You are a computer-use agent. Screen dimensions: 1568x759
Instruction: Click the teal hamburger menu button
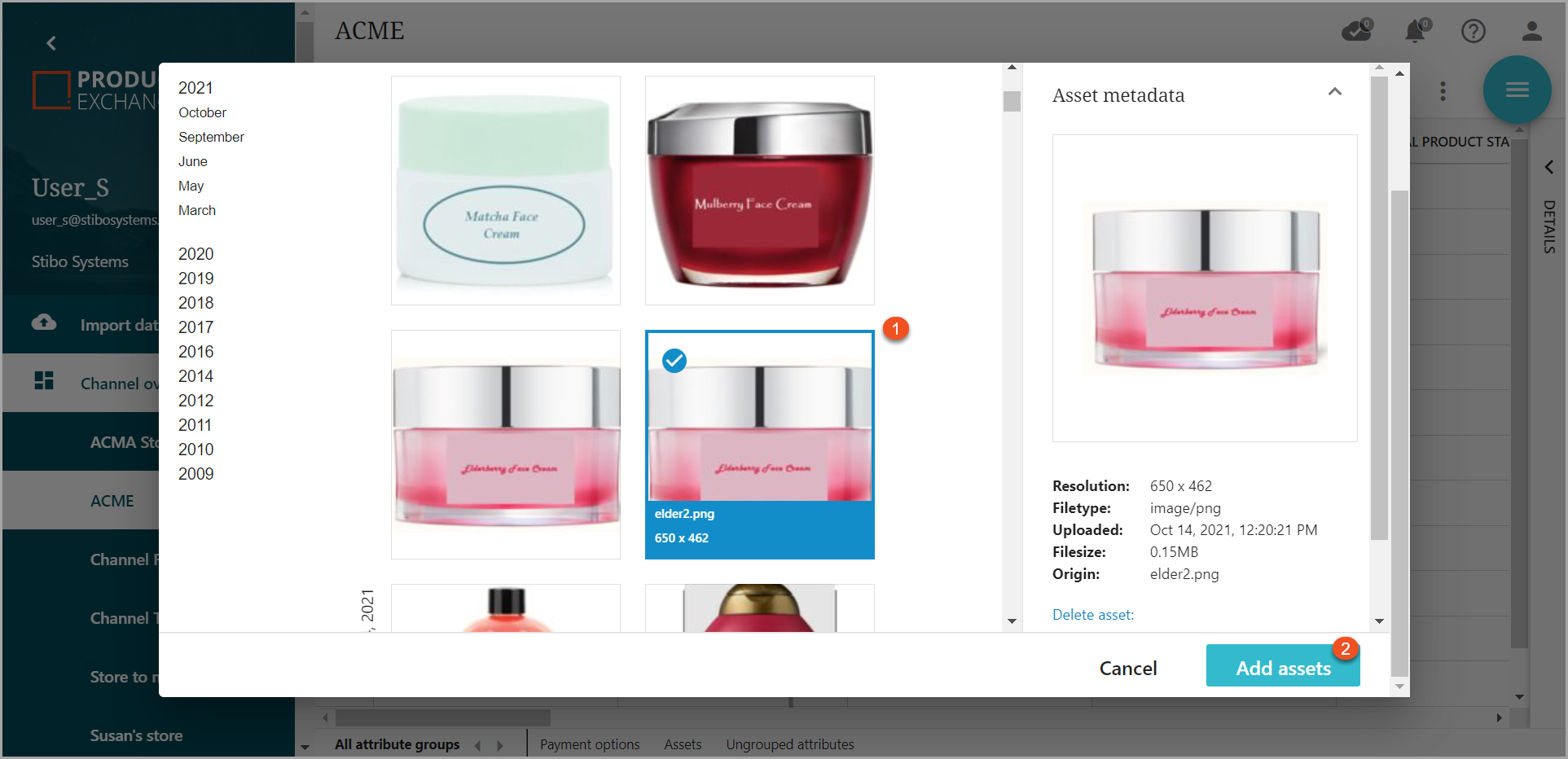coord(1516,90)
